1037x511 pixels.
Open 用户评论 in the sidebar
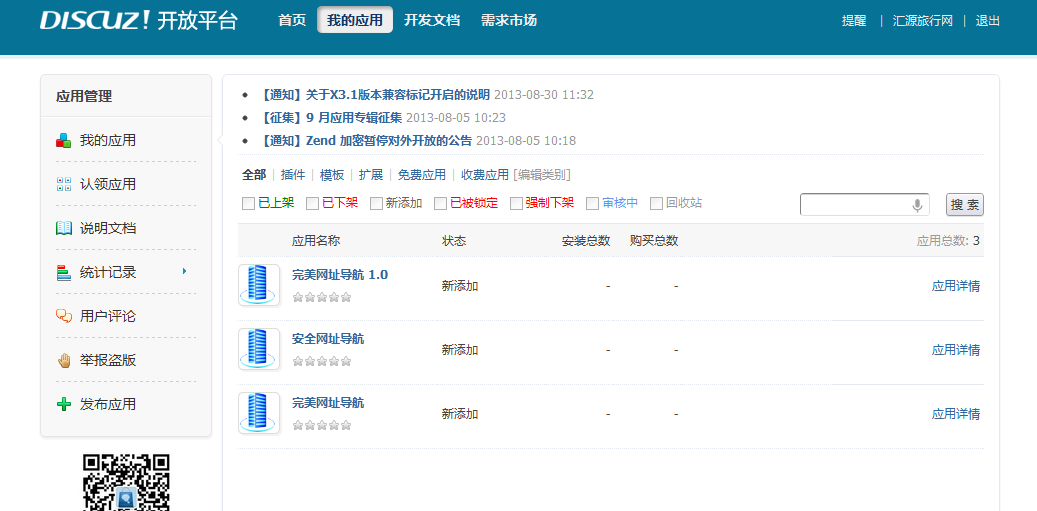pos(108,317)
